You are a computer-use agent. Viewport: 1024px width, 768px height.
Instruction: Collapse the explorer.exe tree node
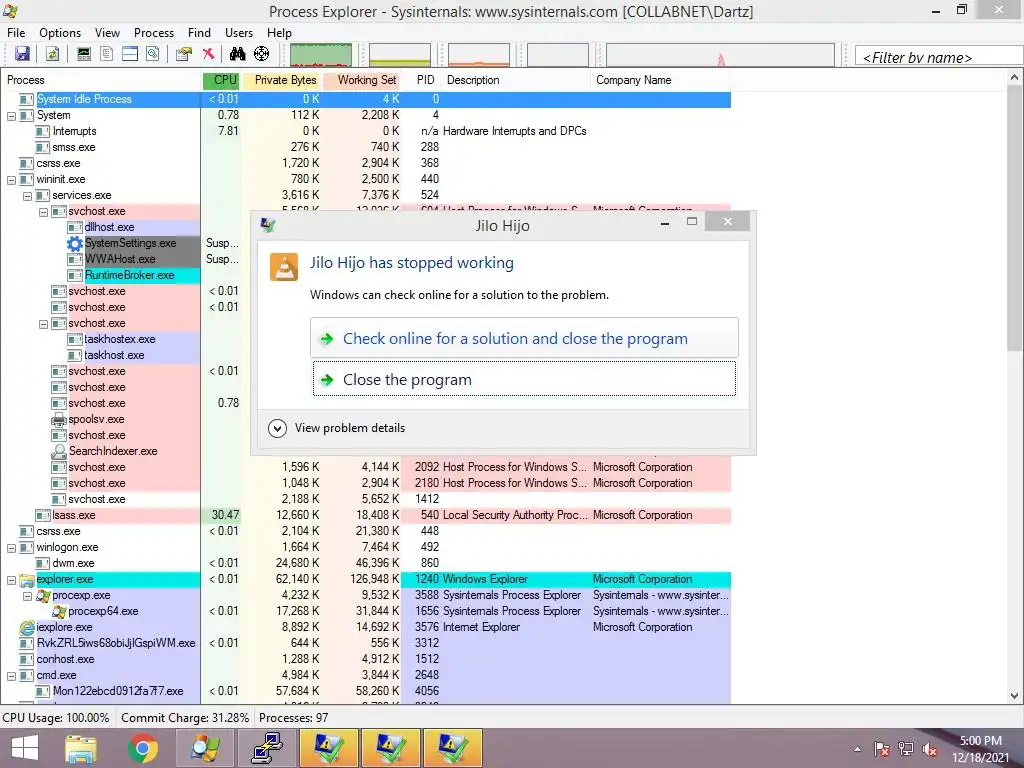click(x=11, y=580)
